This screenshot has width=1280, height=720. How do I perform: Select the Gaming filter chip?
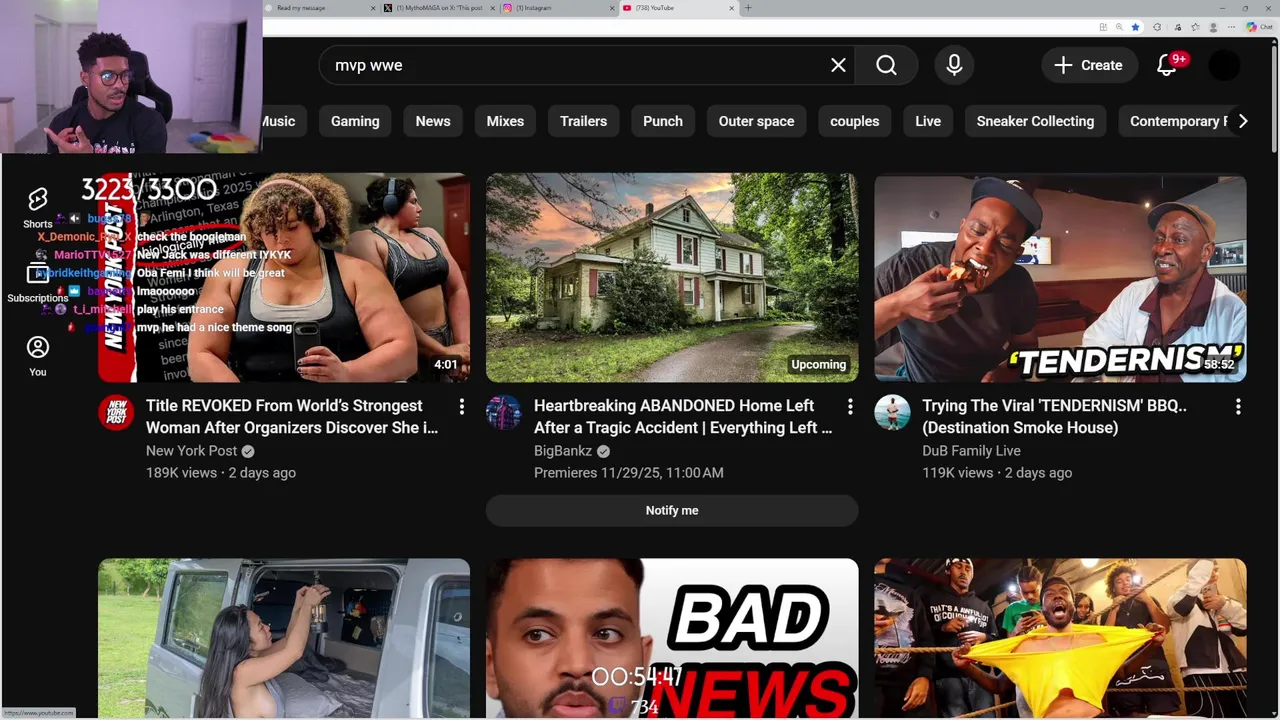355,121
